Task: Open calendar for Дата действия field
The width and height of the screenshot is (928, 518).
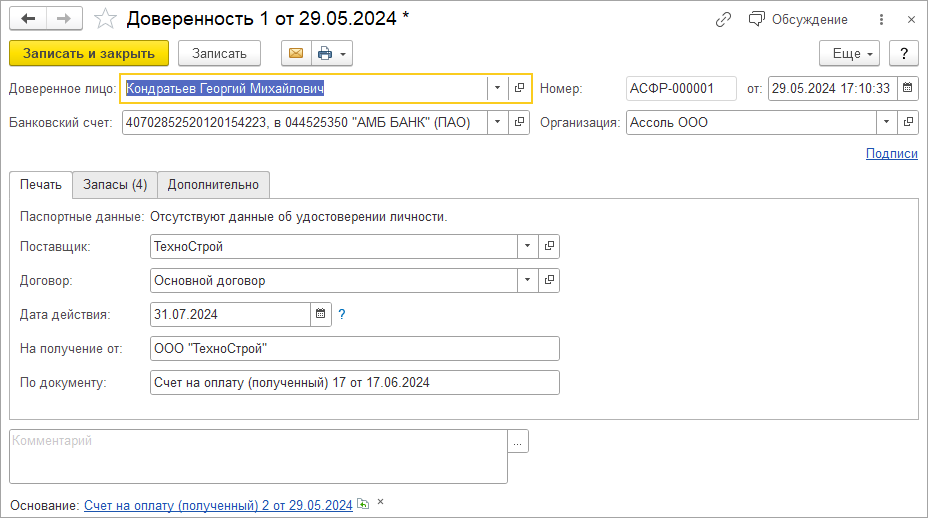Action: pyautogui.click(x=321, y=314)
